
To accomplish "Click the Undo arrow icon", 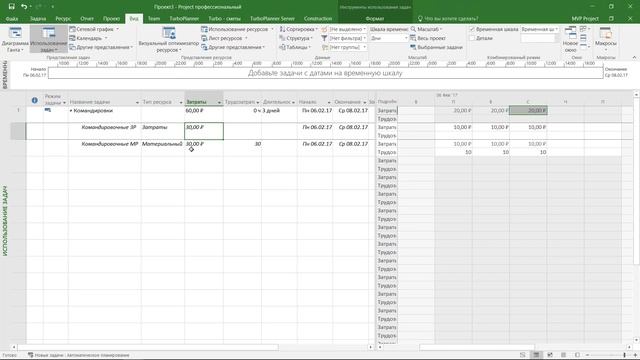I will pyautogui.click(x=24, y=7).
